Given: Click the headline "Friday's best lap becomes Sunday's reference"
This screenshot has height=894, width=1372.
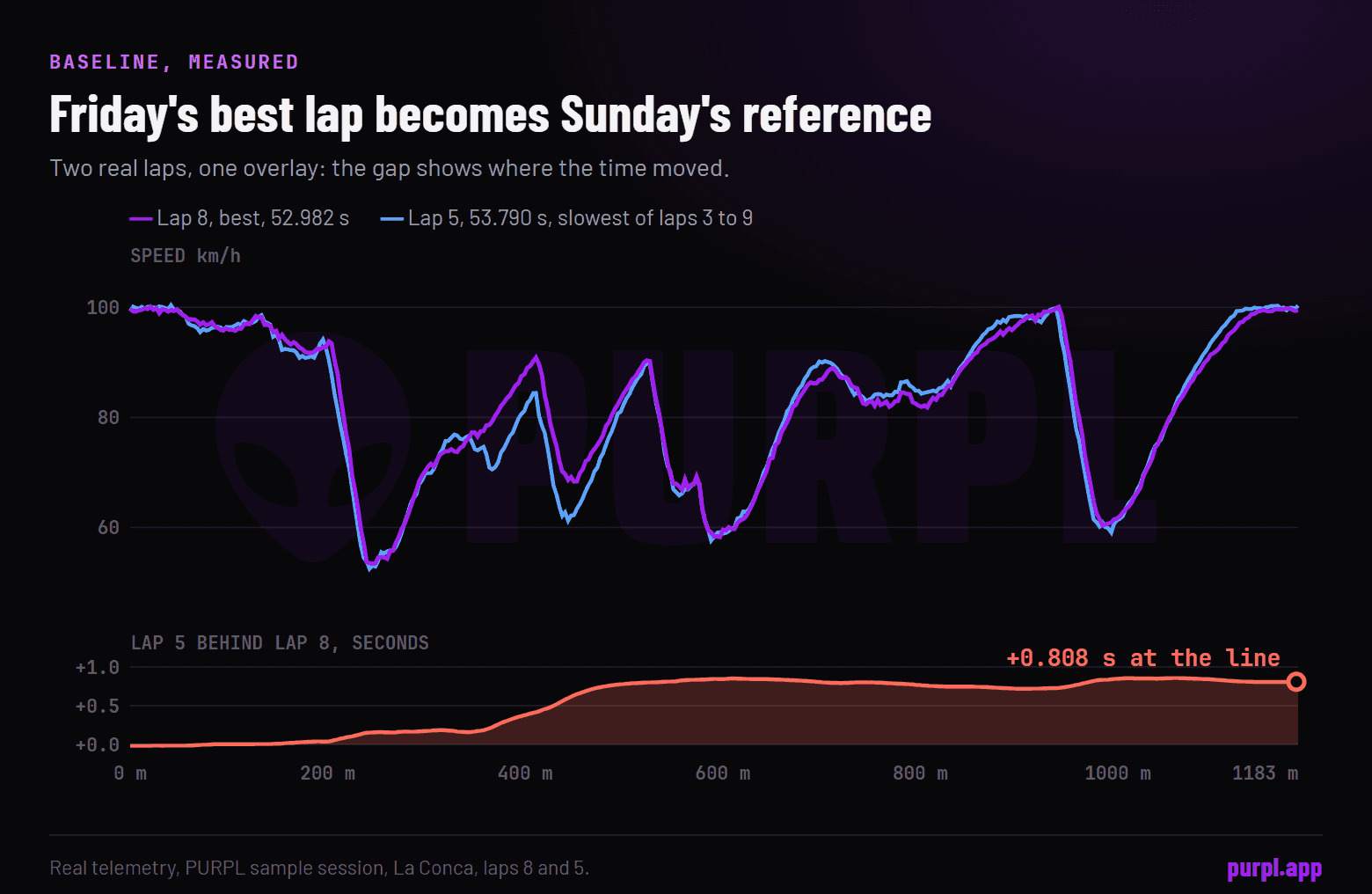Looking at the screenshot, I should (x=490, y=115).
